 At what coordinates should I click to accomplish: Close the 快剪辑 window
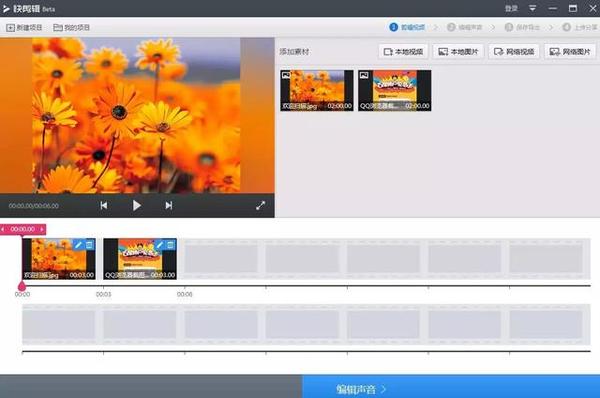coord(592,8)
